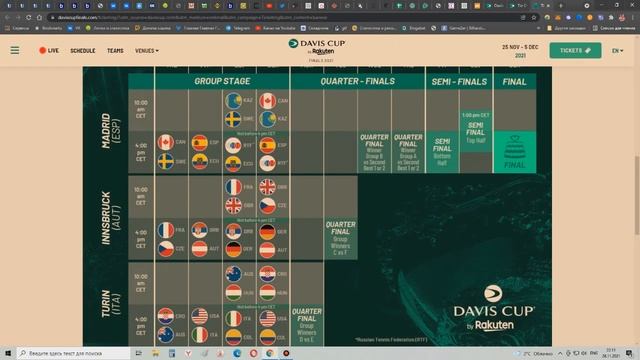Click Serbia flag in SRB vs AUT match
This screenshot has height=360, width=640.
point(200,230)
